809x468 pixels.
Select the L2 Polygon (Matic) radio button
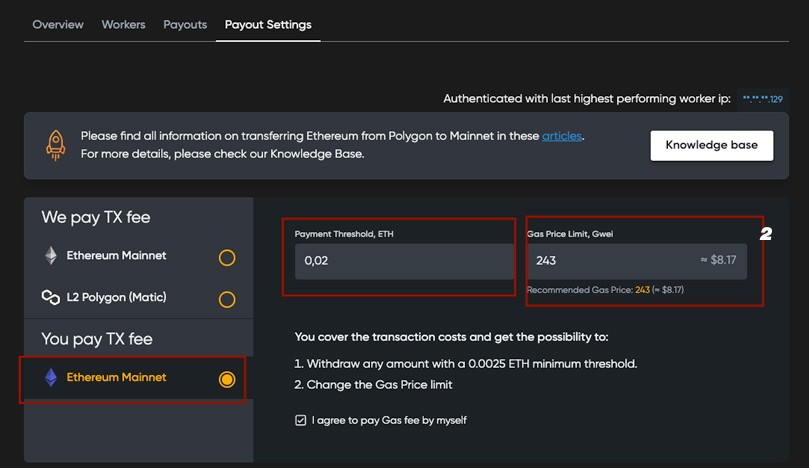coord(227,299)
